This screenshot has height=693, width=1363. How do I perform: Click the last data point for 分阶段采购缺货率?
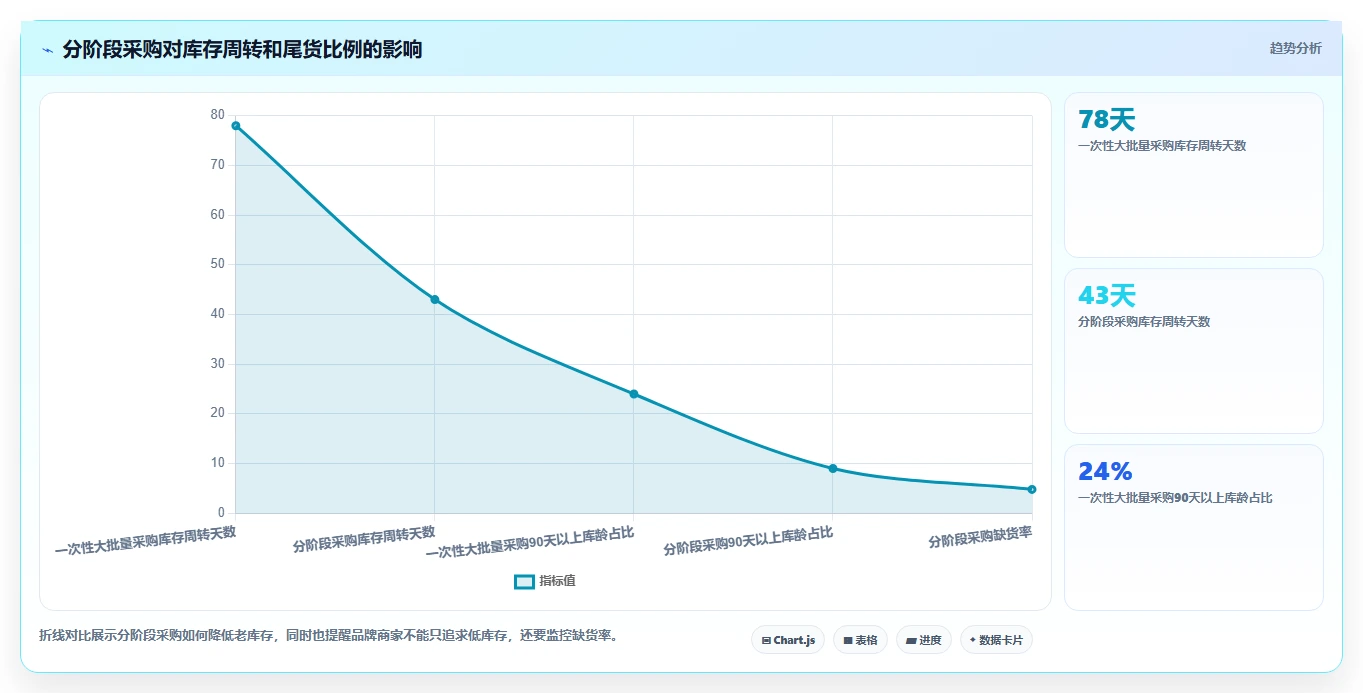pos(1031,489)
